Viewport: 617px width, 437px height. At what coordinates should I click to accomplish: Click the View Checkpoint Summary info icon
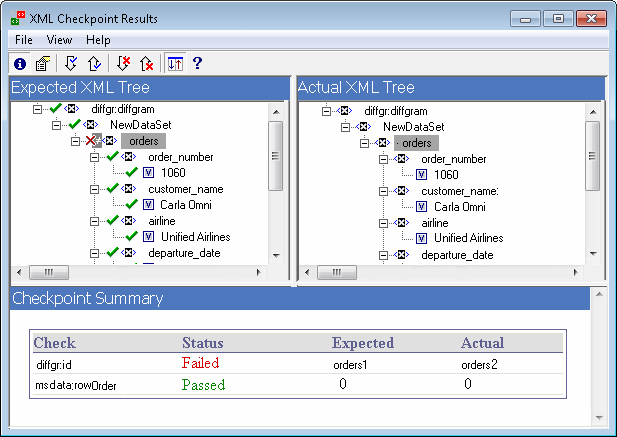point(21,63)
